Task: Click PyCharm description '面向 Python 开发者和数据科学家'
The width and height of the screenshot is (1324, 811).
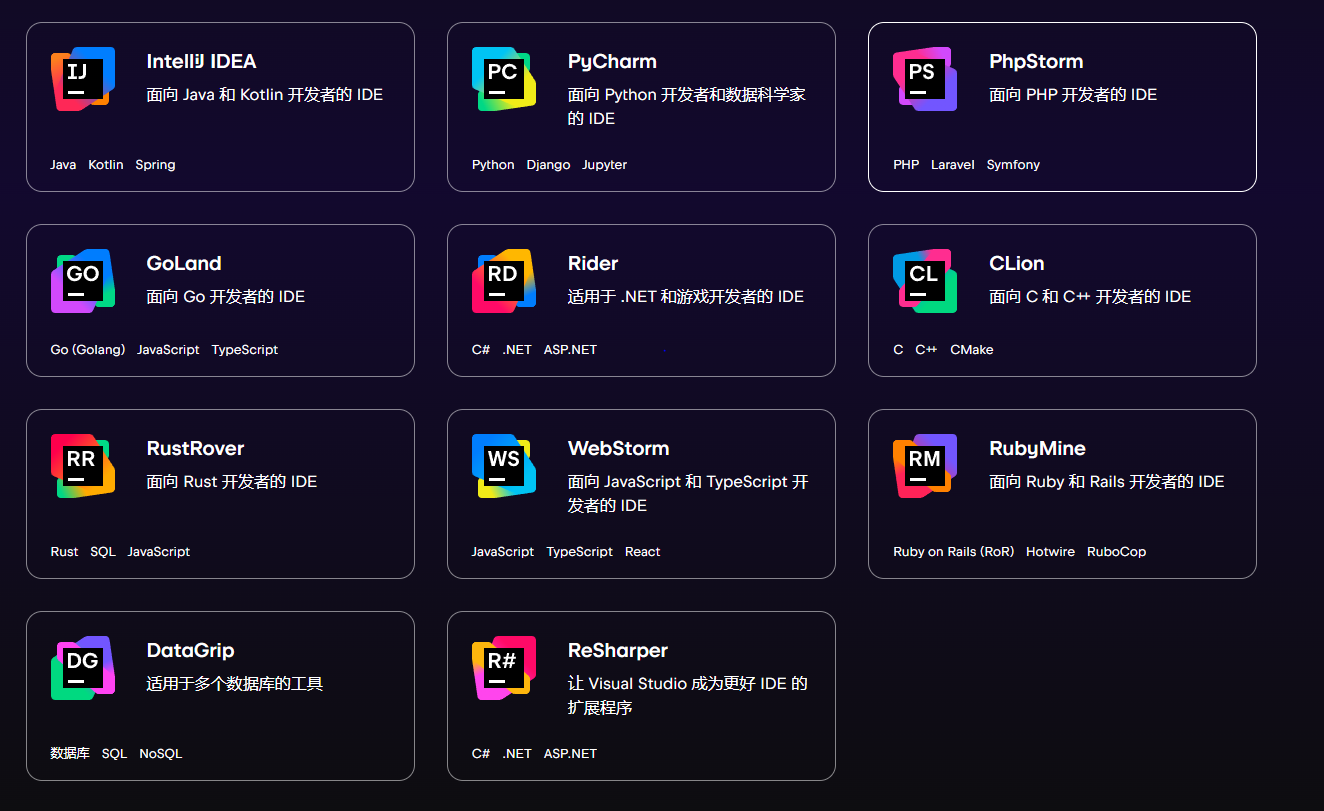Action: coord(687,95)
